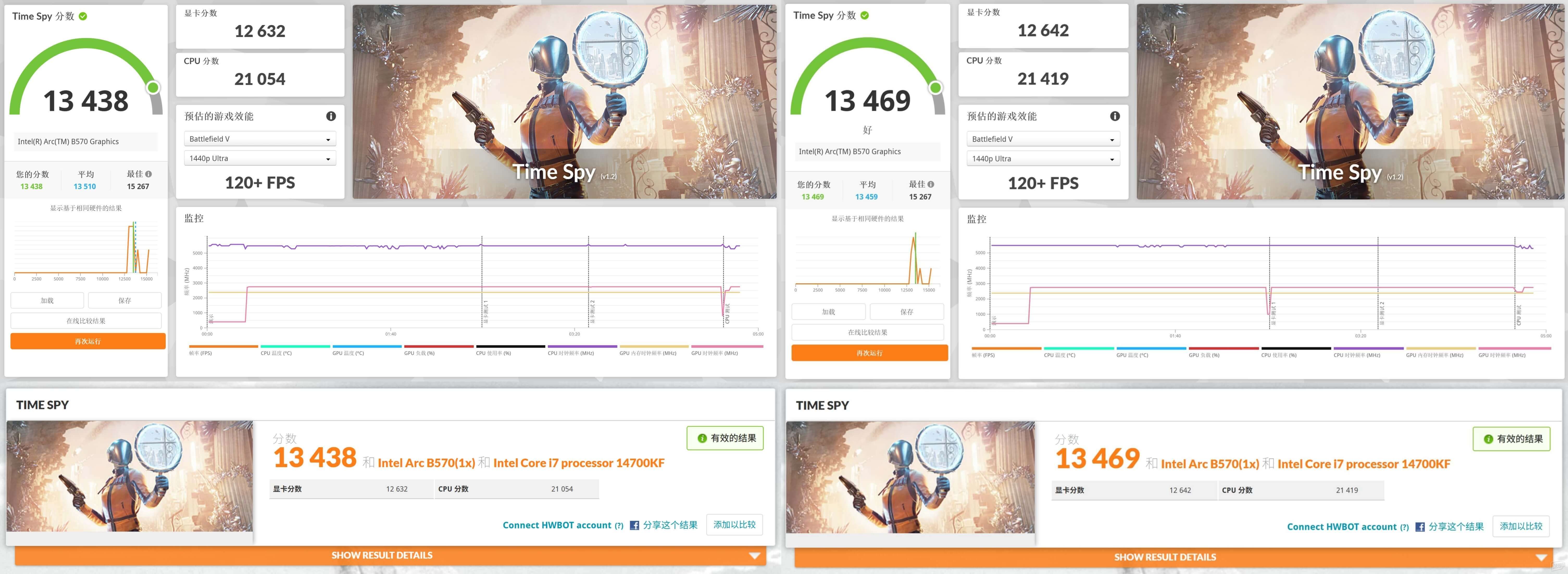Click right average score 13 459
This screenshot has height=574, width=1568.
coord(866,197)
